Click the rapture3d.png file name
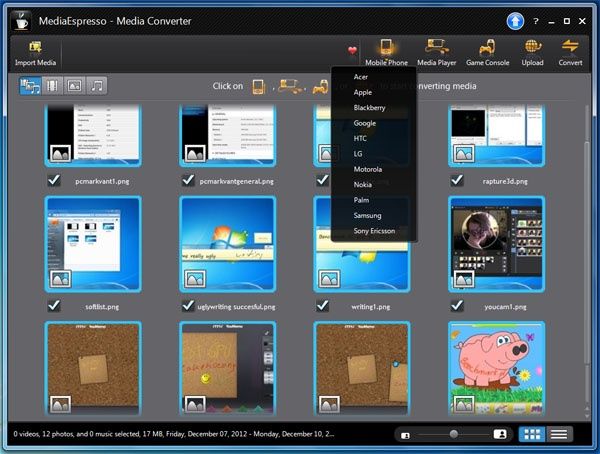Viewport: 600px width, 454px height. [505, 181]
